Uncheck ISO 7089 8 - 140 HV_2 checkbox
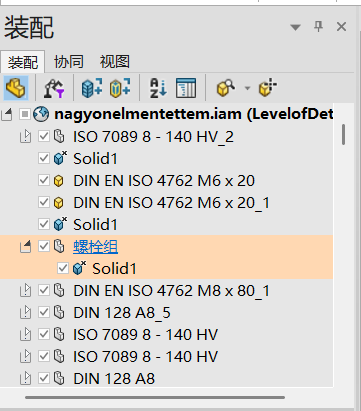Screen dimensions: 361x411 pyautogui.click(x=44, y=136)
